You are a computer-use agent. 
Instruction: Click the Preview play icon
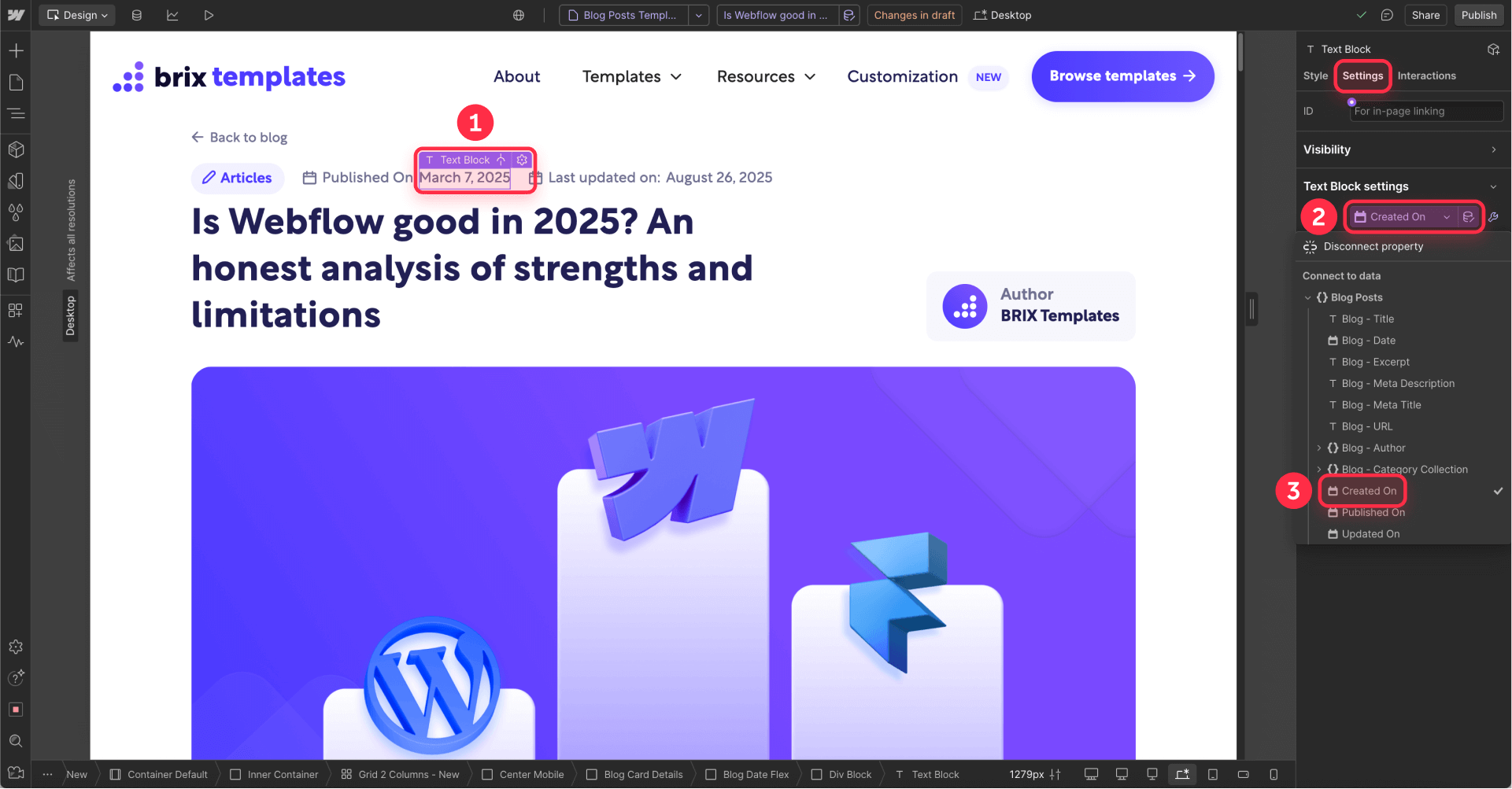point(209,15)
